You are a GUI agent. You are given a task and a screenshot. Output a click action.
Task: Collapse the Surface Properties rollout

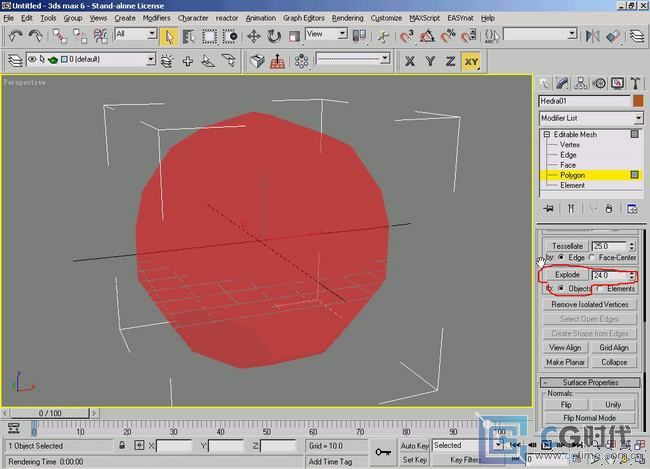click(x=590, y=382)
